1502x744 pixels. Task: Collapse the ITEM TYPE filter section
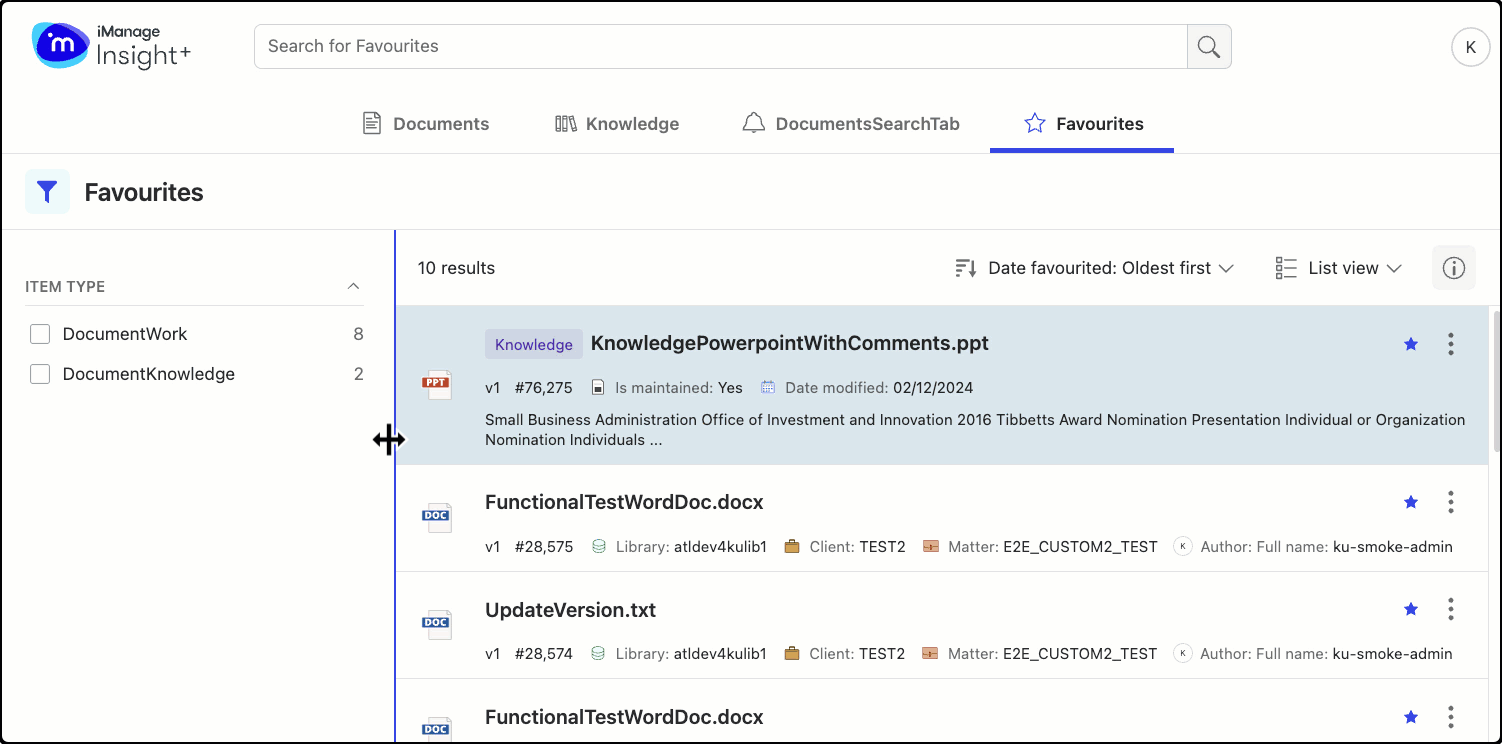(x=353, y=286)
